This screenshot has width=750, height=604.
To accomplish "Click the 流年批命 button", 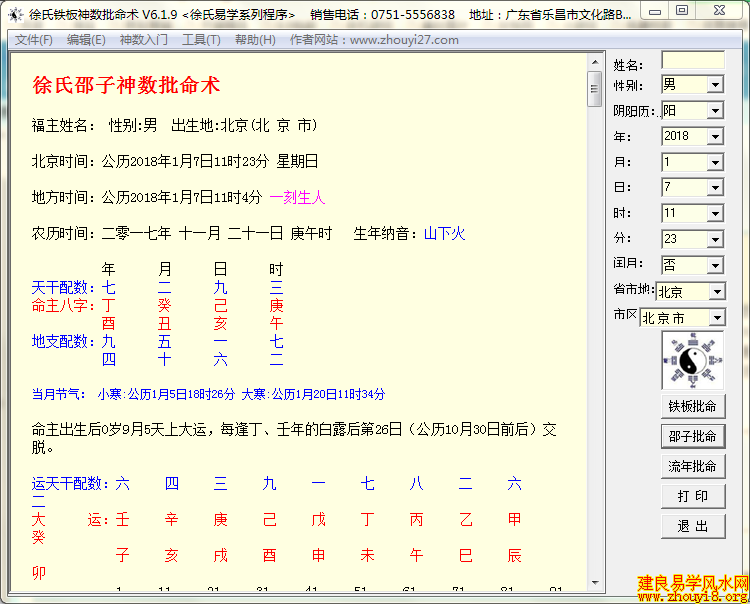I will (x=693, y=466).
